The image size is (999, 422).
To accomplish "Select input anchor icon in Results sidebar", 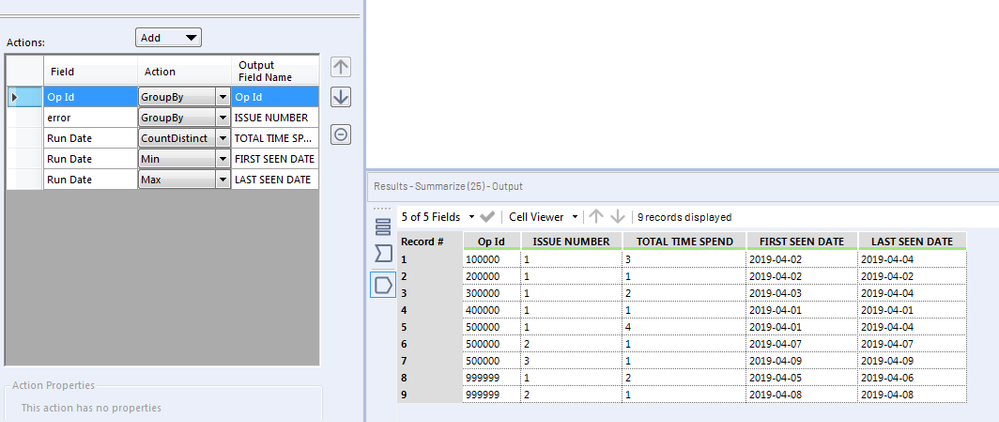I will click(x=383, y=254).
